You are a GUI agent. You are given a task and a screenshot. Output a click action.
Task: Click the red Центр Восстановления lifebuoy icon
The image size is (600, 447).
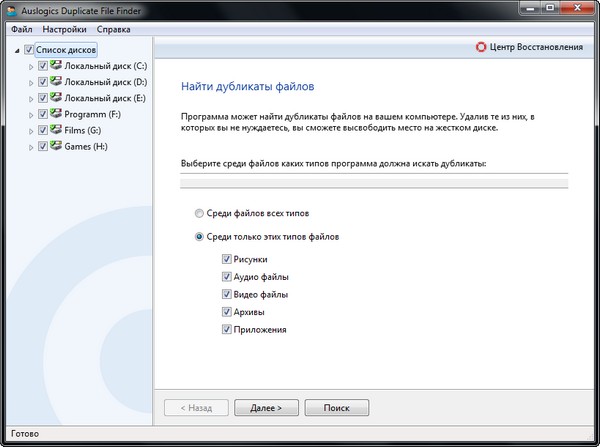coord(482,47)
